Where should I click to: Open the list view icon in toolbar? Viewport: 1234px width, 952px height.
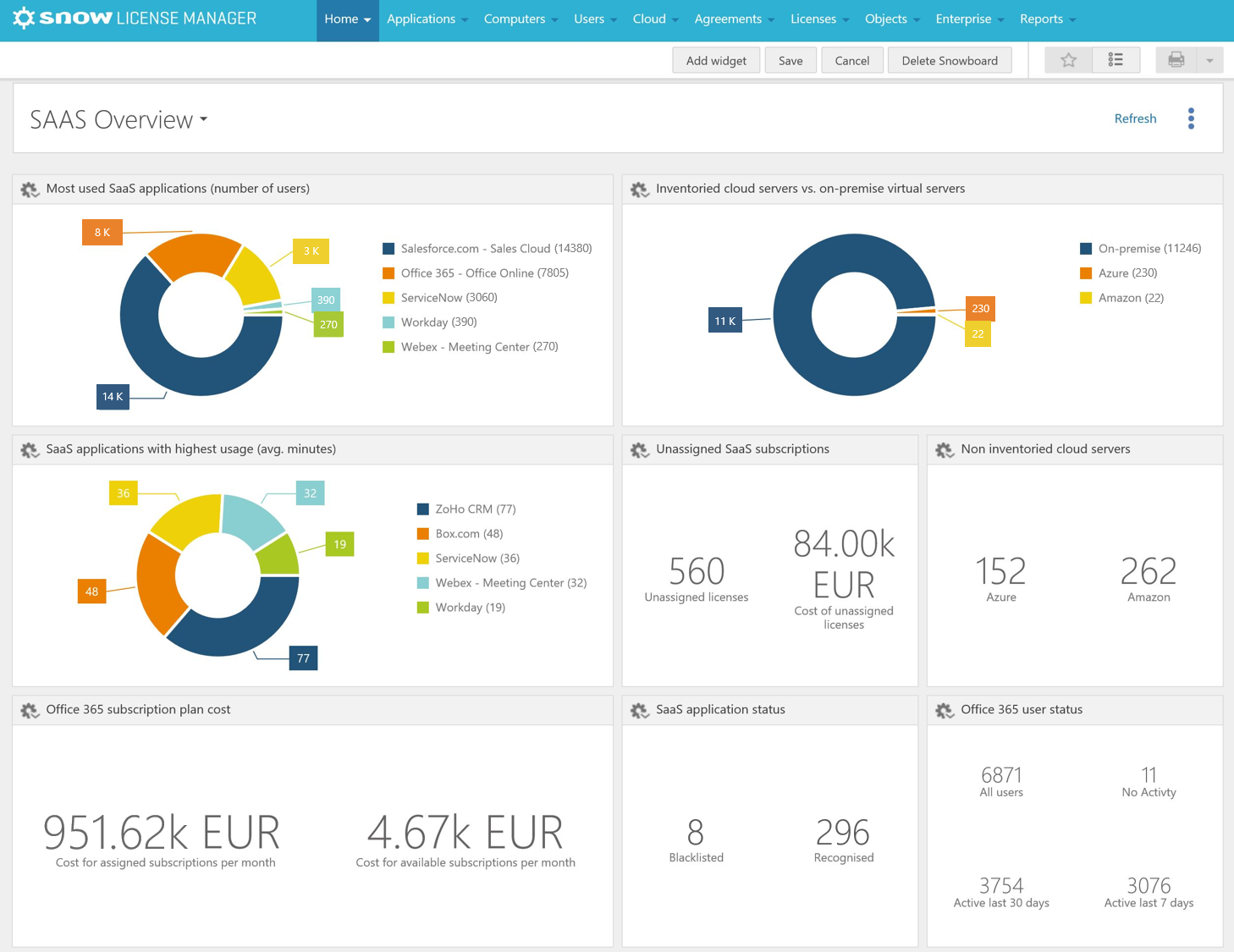click(x=1116, y=60)
